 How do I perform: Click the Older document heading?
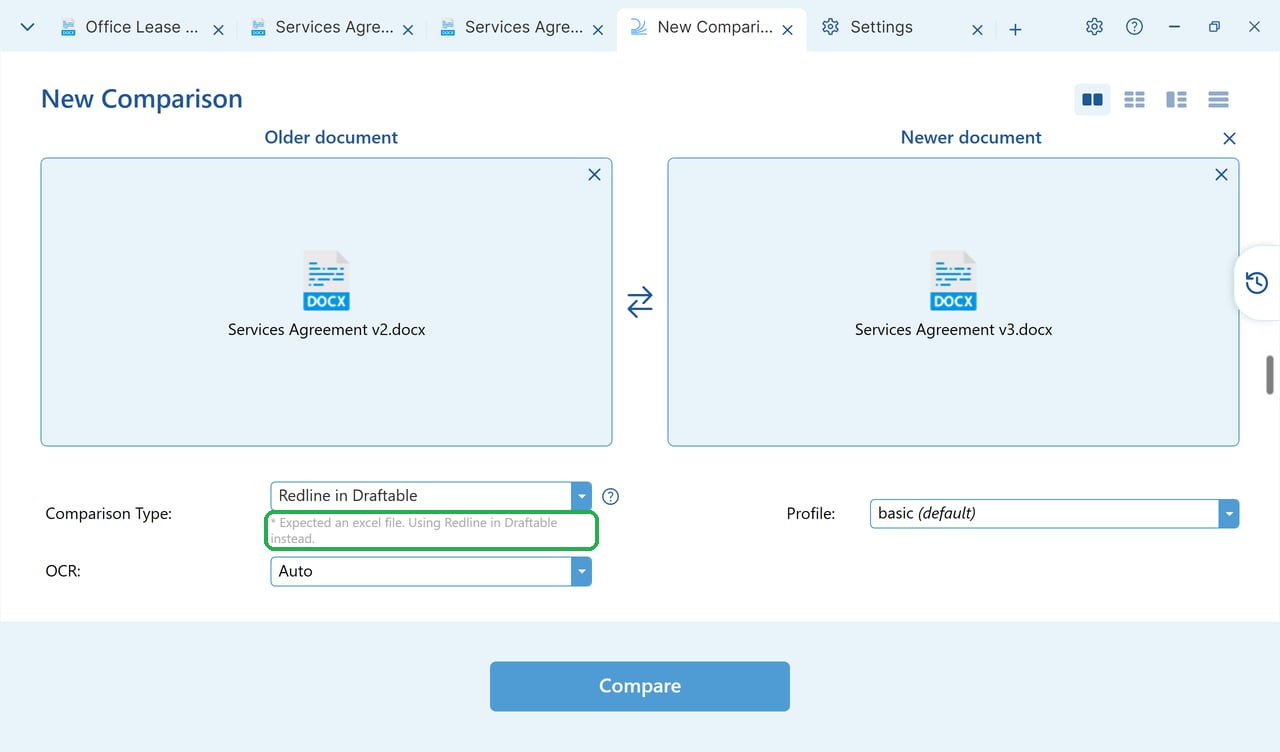(331, 138)
